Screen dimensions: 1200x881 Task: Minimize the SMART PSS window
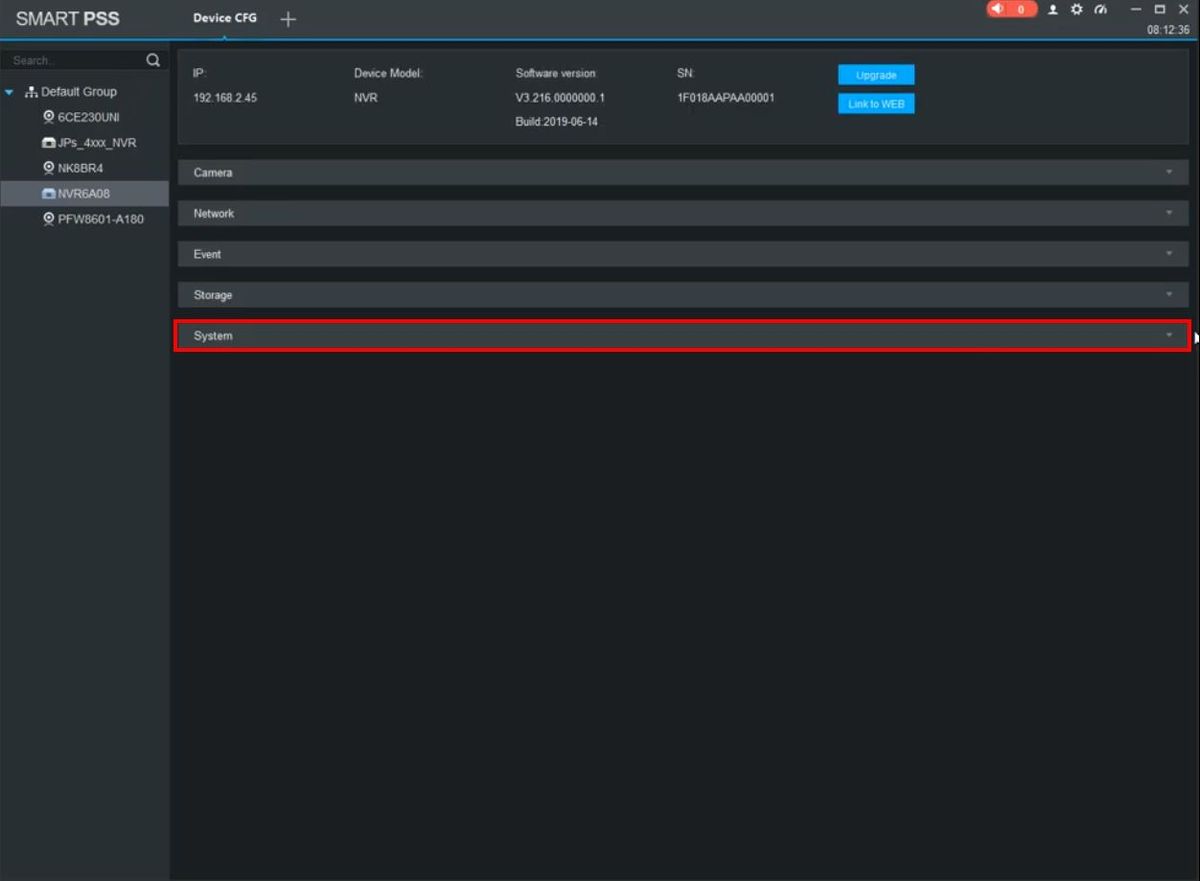point(1136,9)
